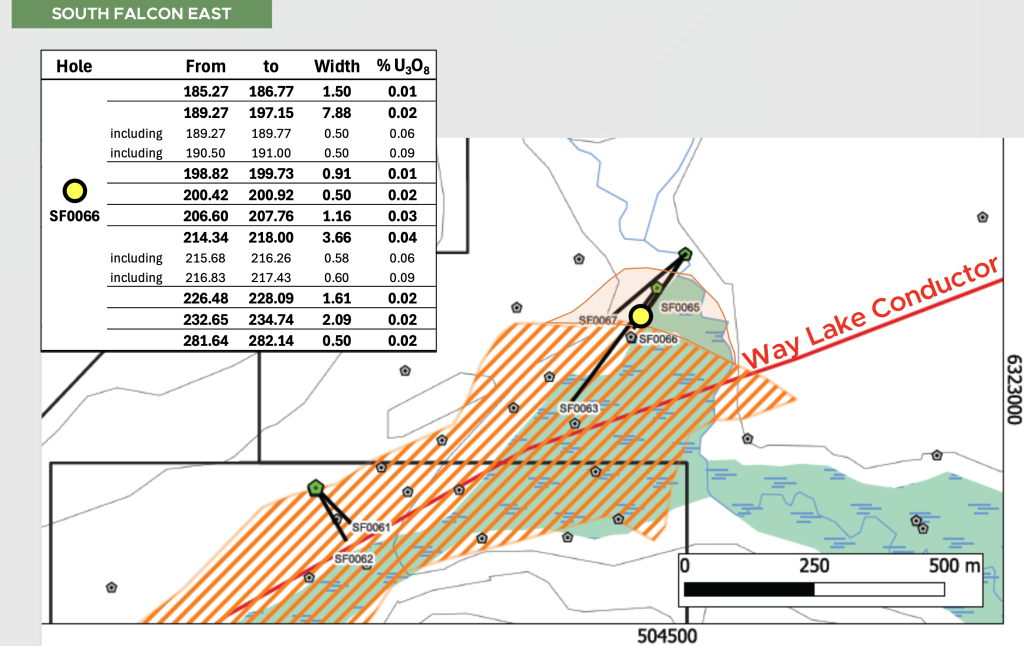1024x646 pixels.
Task: Click the yellow circle marker on the map
Action: click(641, 316)
